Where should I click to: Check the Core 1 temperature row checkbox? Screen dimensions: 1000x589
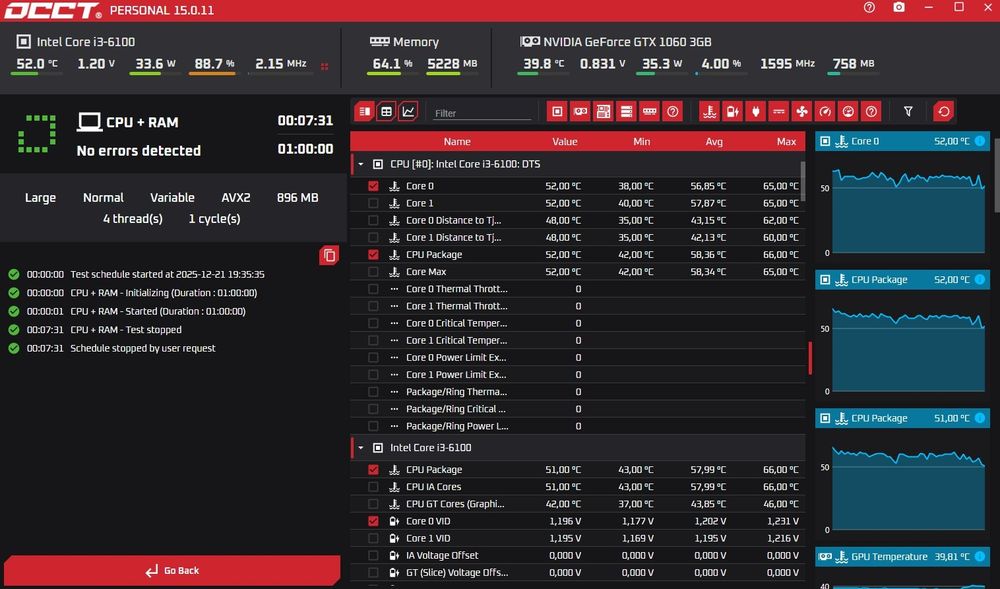coord(373,203)
